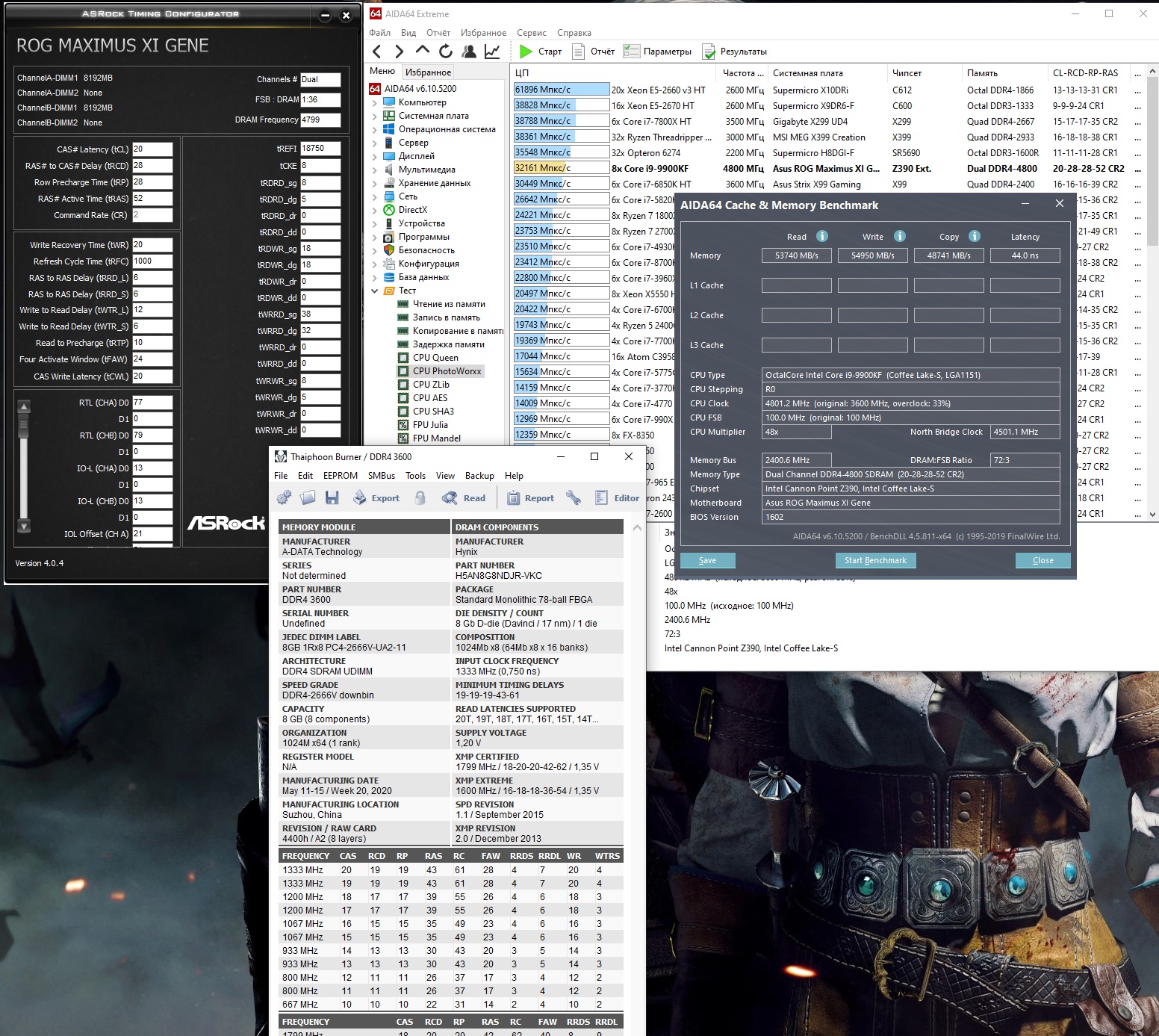Click the info icon next to Read
The height and width of the screenshot is (1036, 1159).
point(822,236)
